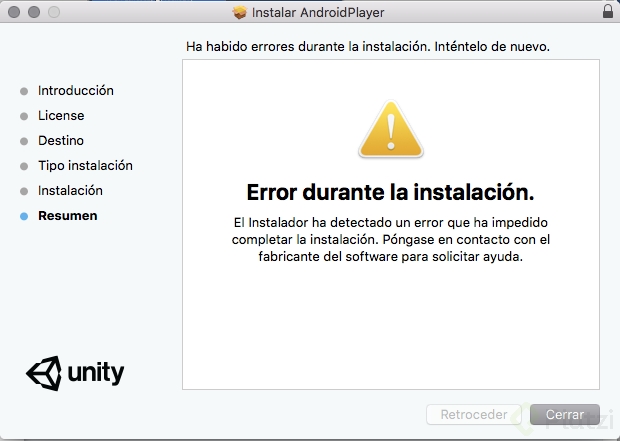Select the License step
Image resolution: width=620 pixels, height=441 pixels.
61,115
